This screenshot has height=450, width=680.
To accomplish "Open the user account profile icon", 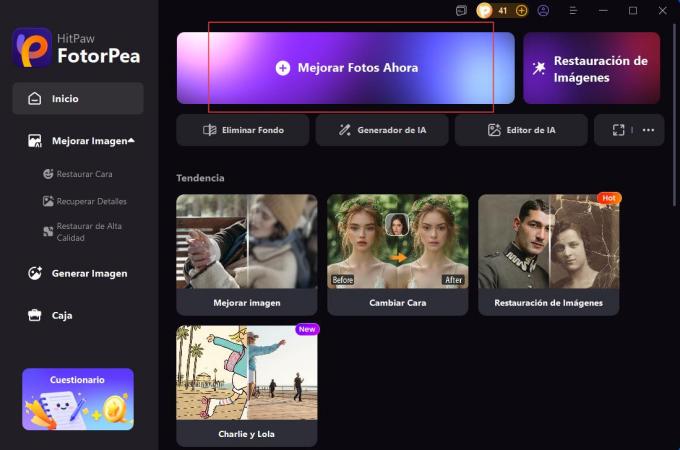I will (543, 10).
